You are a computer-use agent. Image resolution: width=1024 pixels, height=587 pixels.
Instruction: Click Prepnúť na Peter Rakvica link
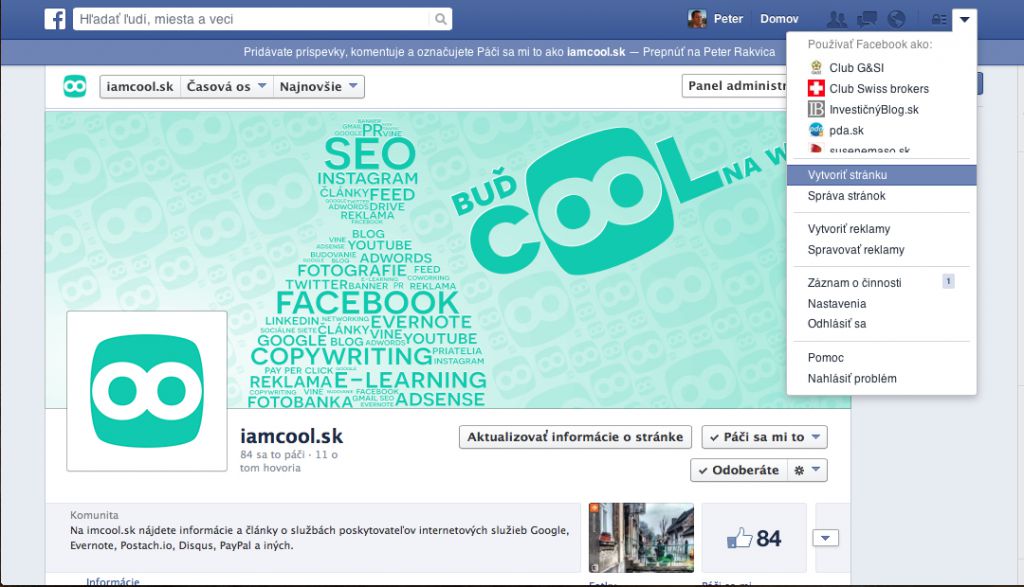tap(709, 52)
